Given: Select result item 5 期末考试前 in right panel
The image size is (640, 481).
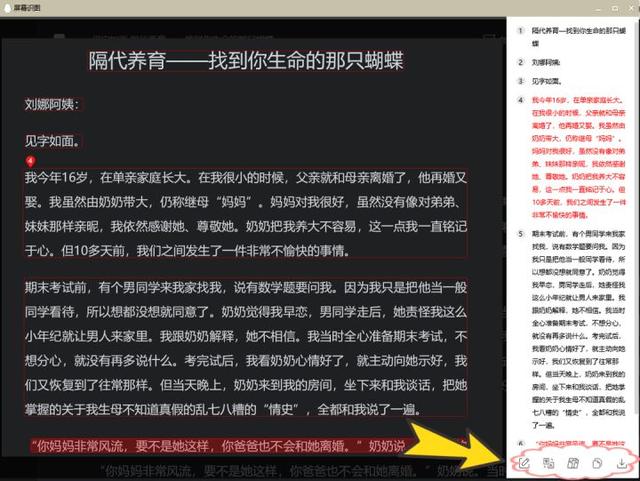Looking at the screenshot, I should [x=572, y=330].
